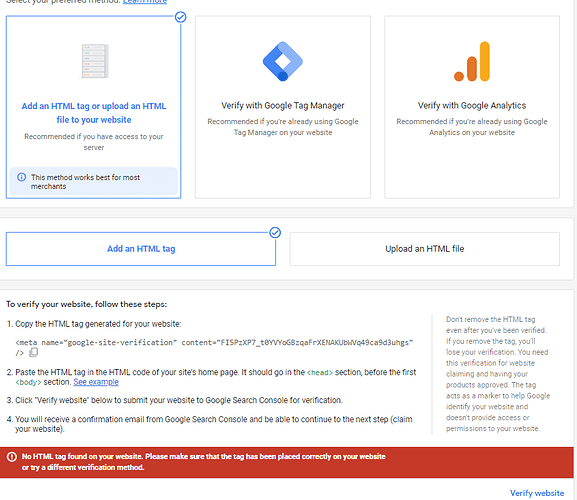Viewport: 577px width, 500px height.
Task: Click the Google Analytics bar chart logo
Action: pyautogui.click(x=472, y=61)
